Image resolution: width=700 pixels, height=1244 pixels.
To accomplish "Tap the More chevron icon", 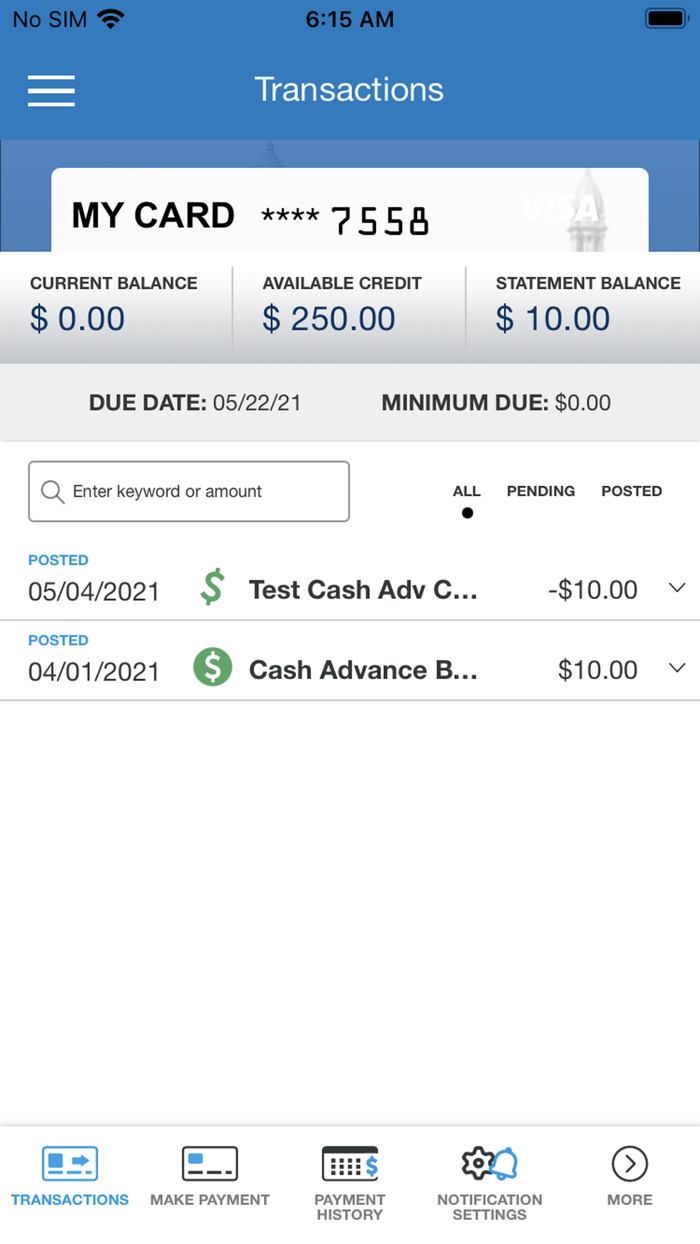I will pos(629,1163).
